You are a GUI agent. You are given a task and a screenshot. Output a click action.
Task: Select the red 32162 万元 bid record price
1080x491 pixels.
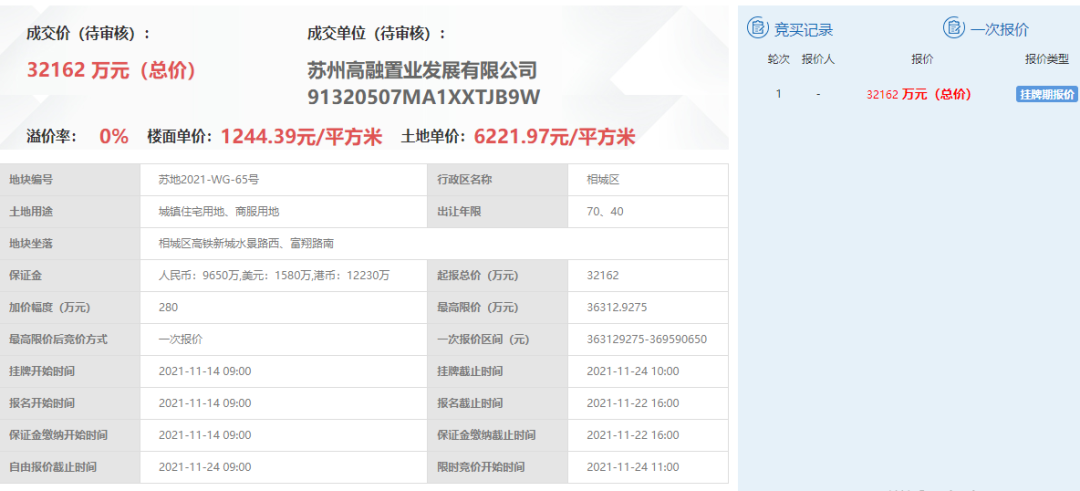(919, 94)
